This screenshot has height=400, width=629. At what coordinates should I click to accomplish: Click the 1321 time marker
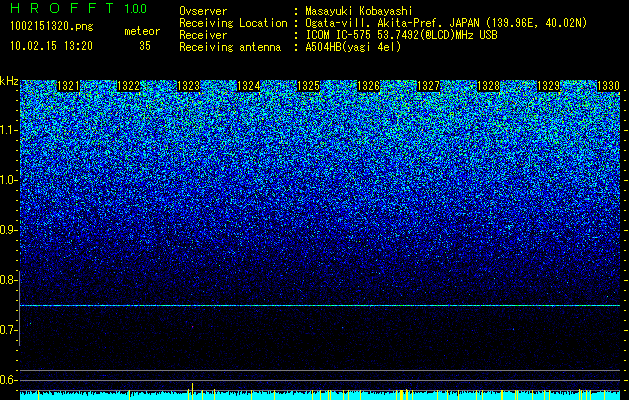(68, 86)
